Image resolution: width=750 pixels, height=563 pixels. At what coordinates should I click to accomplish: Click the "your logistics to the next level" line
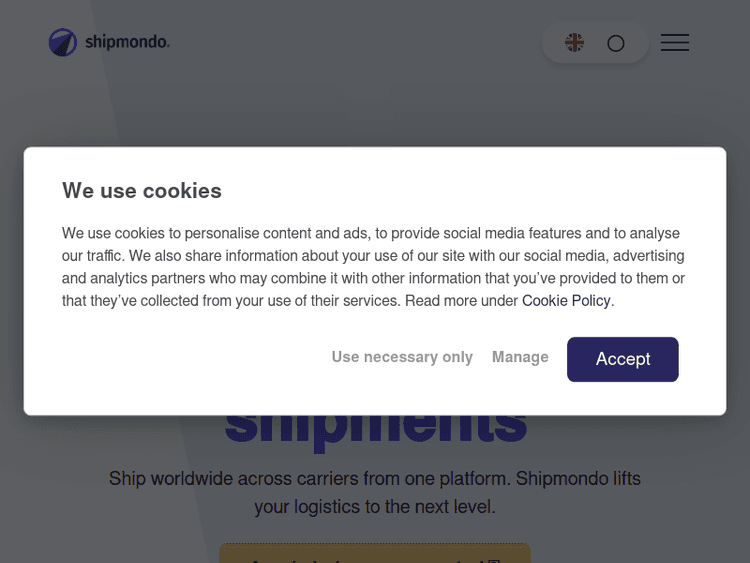(375, 507)
